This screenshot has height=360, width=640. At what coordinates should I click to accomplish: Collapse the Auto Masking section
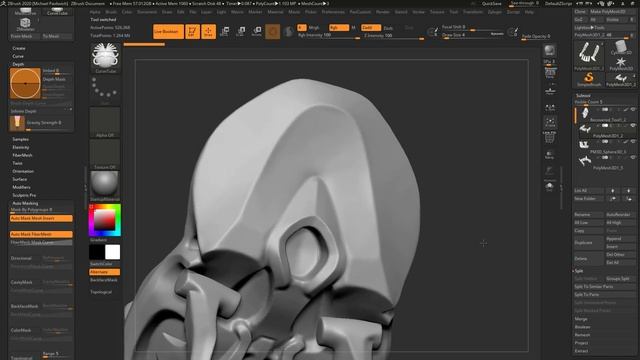point(25,203)
